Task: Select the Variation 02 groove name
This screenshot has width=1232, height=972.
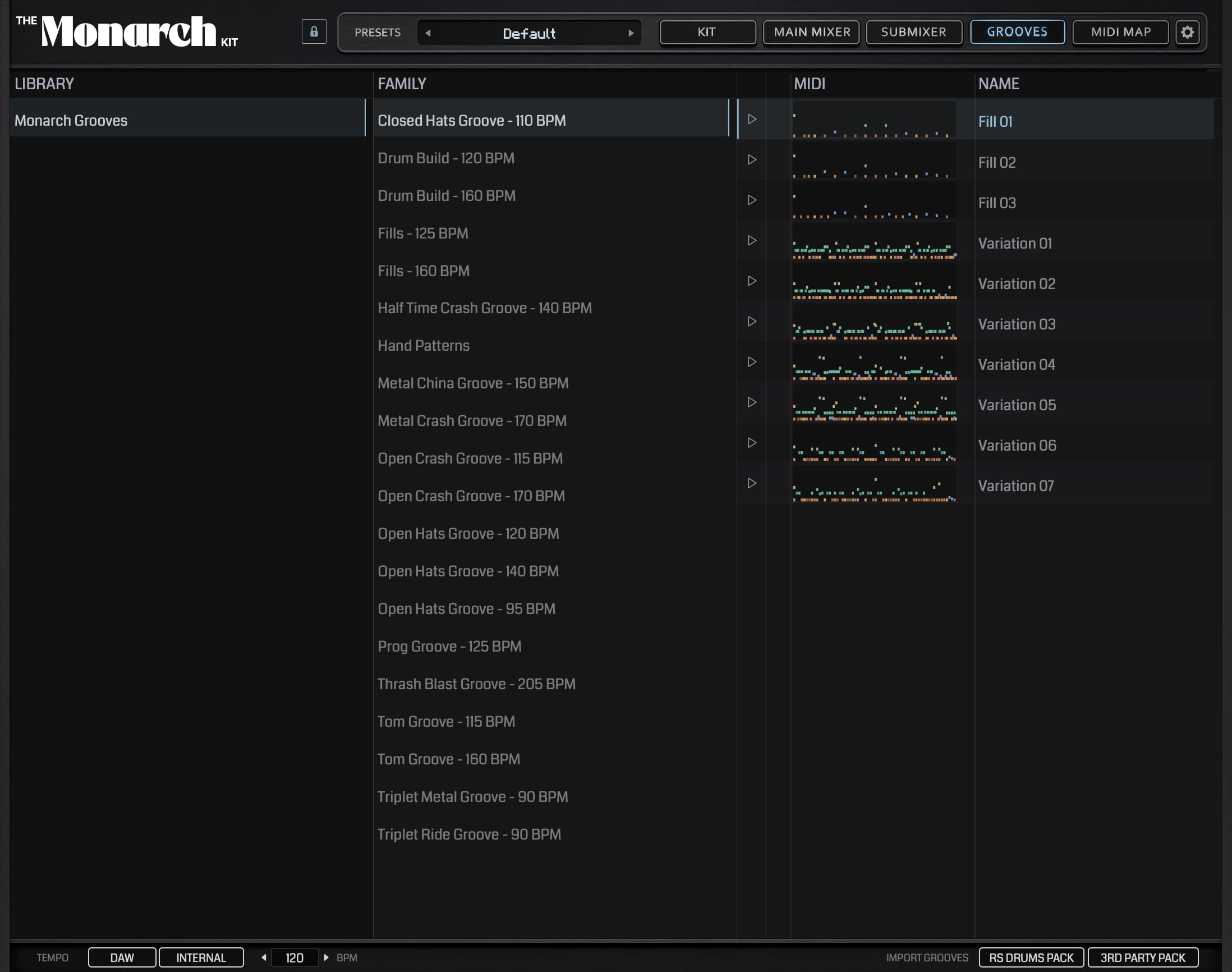Action: pyautogui.click(x=1017, y=283)
